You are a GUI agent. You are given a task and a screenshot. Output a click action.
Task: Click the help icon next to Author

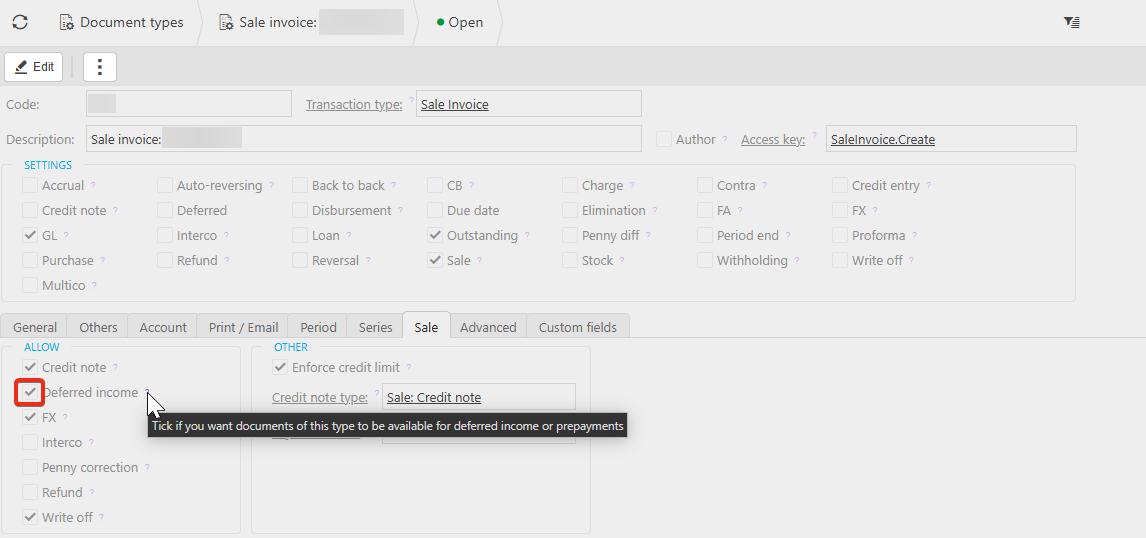724,138
